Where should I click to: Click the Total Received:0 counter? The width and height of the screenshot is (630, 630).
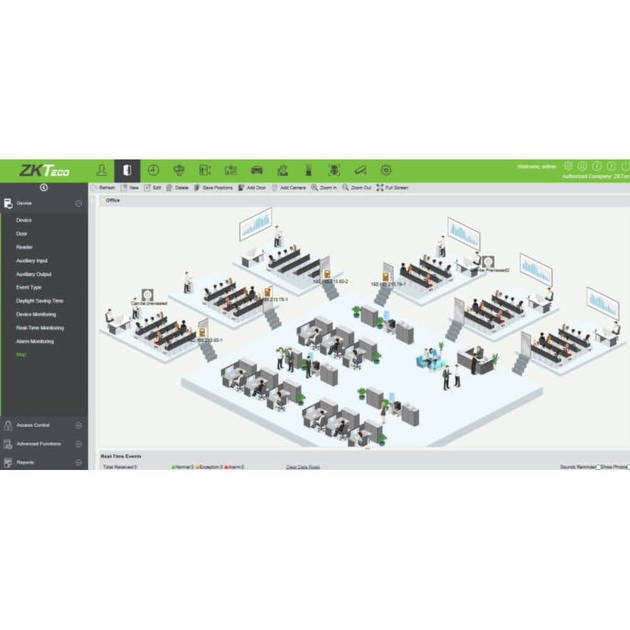tap(120, 467)
